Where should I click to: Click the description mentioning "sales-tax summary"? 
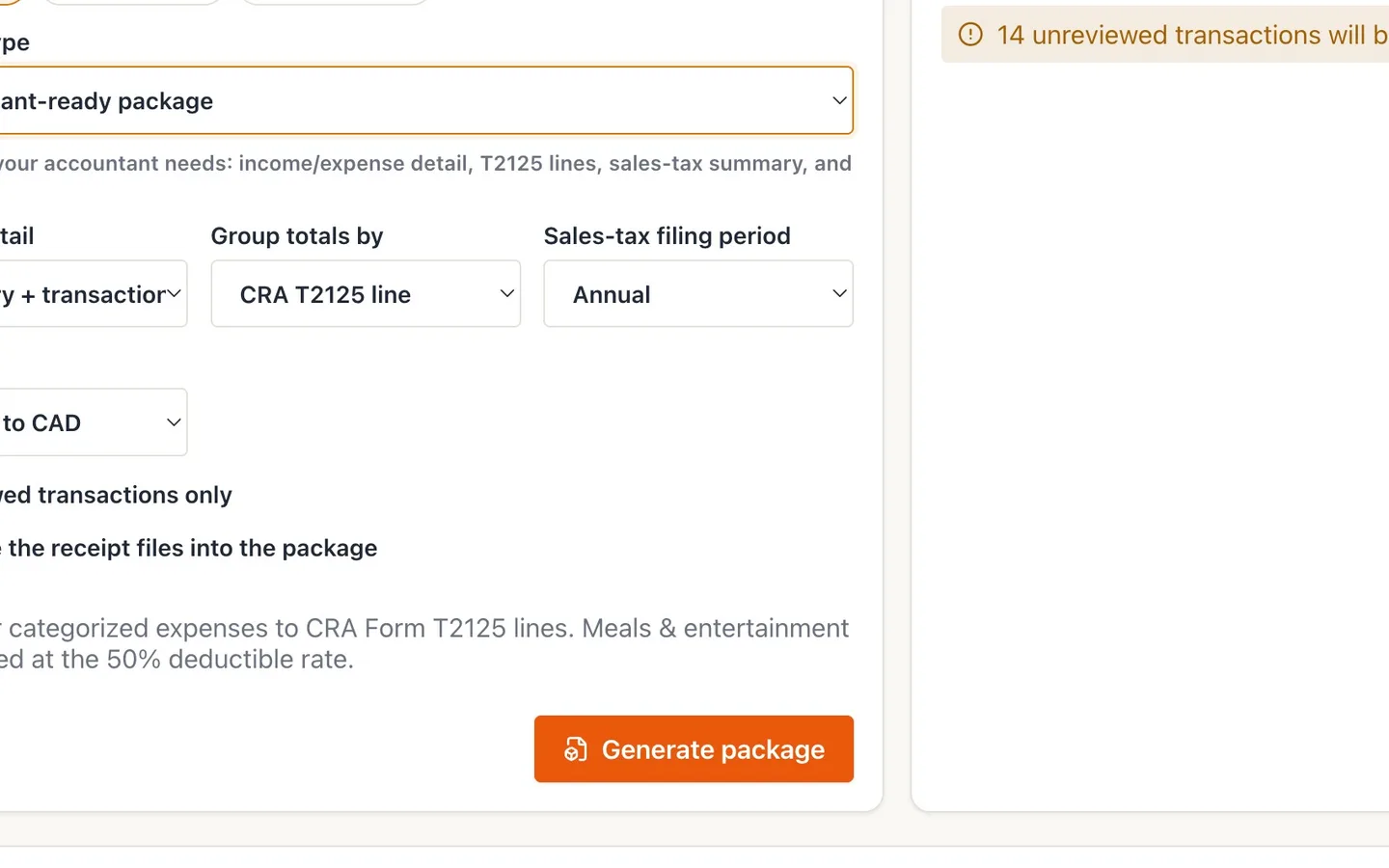tap(425, 163)
